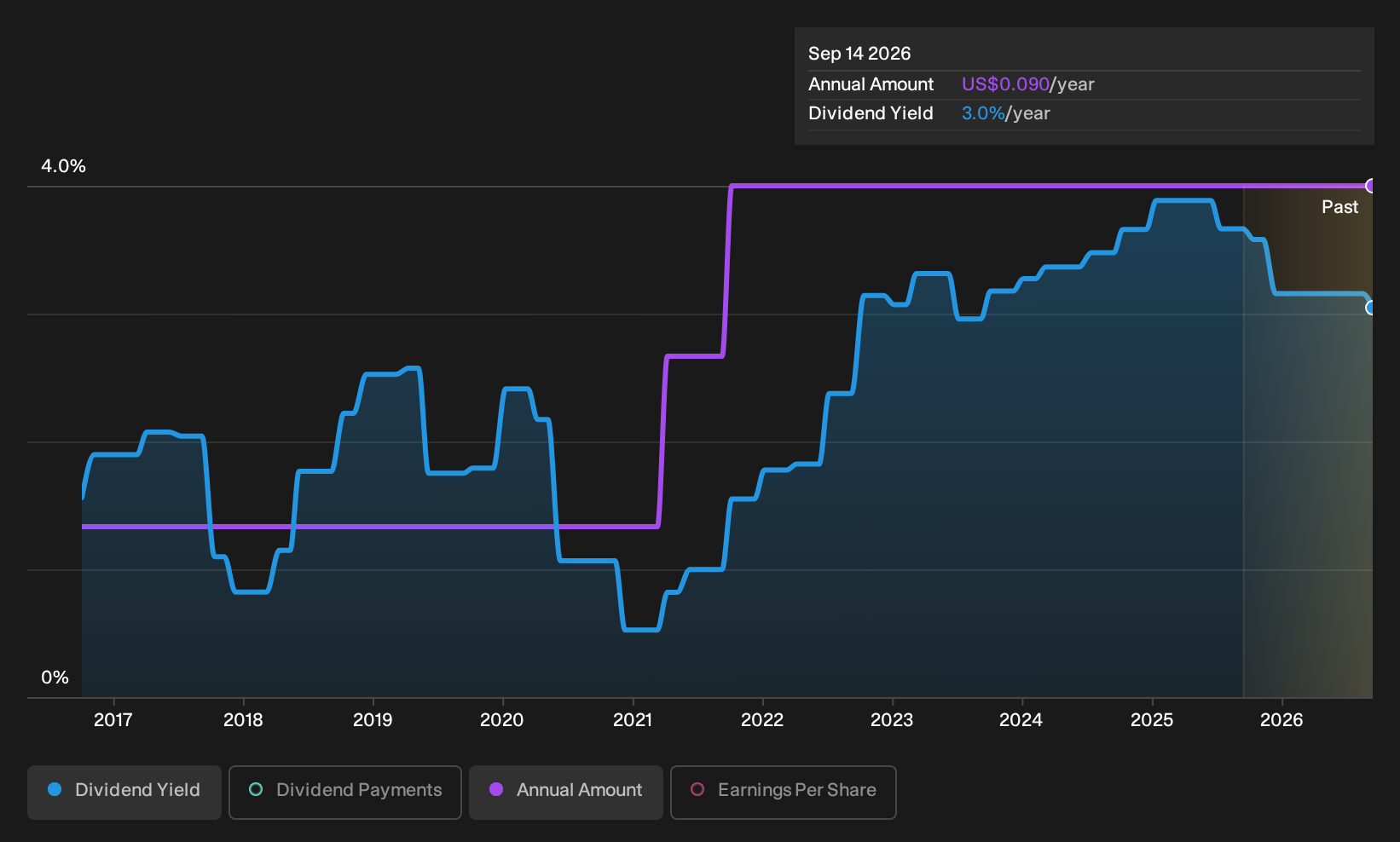Click the Annual Amount label in the tooltip
Image resolution: width=1400 pixels, height=842 pixels.
click(x=871, y=84)
